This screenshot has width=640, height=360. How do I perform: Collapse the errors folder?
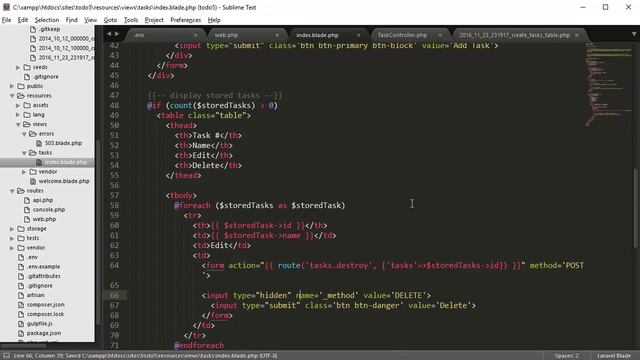24,133
